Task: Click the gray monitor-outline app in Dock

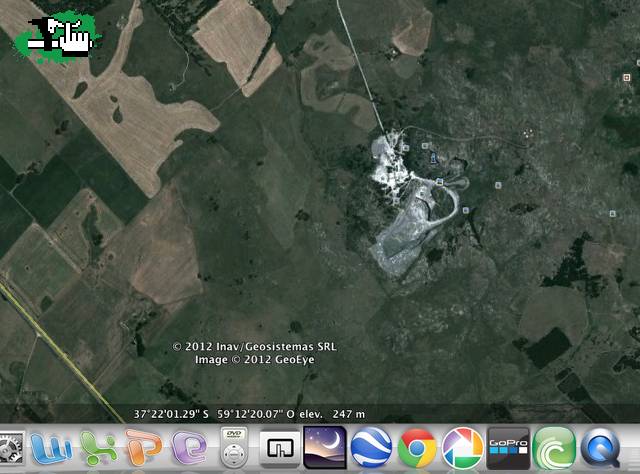Action: 280,448
